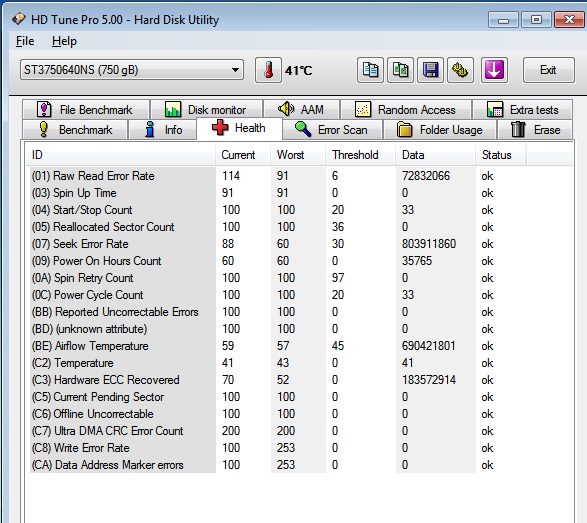Sort by the ID column header
Viewport: 587px width, 523px height.
(121, 155)
